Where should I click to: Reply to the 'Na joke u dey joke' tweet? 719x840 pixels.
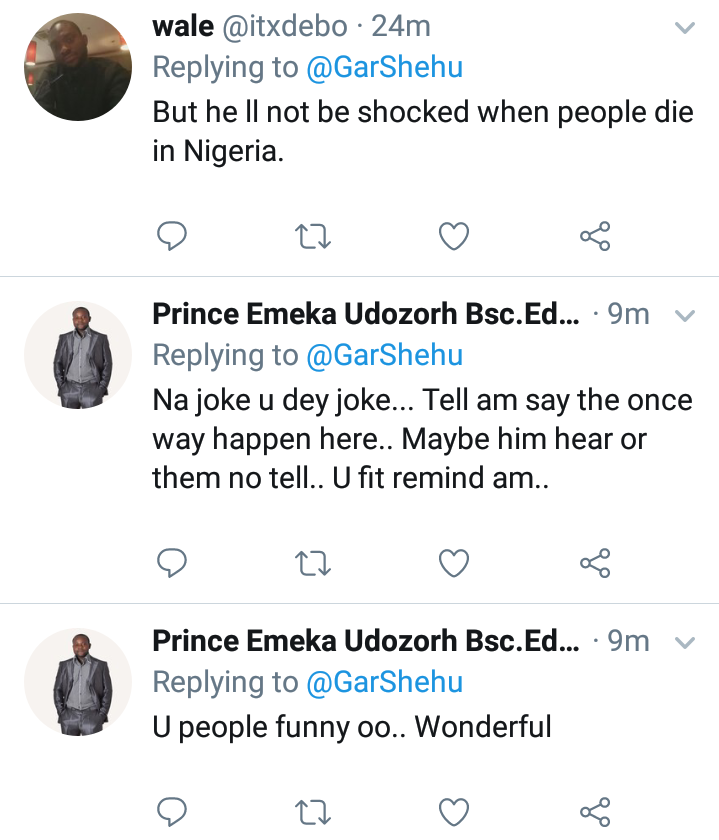(x=171, y=563)
